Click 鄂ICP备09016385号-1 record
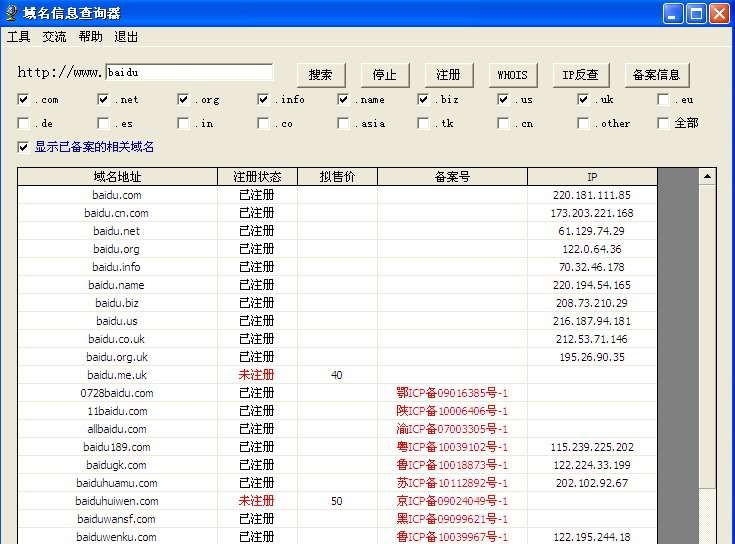This screenshot has width=735, height=544. click(452, 393)
